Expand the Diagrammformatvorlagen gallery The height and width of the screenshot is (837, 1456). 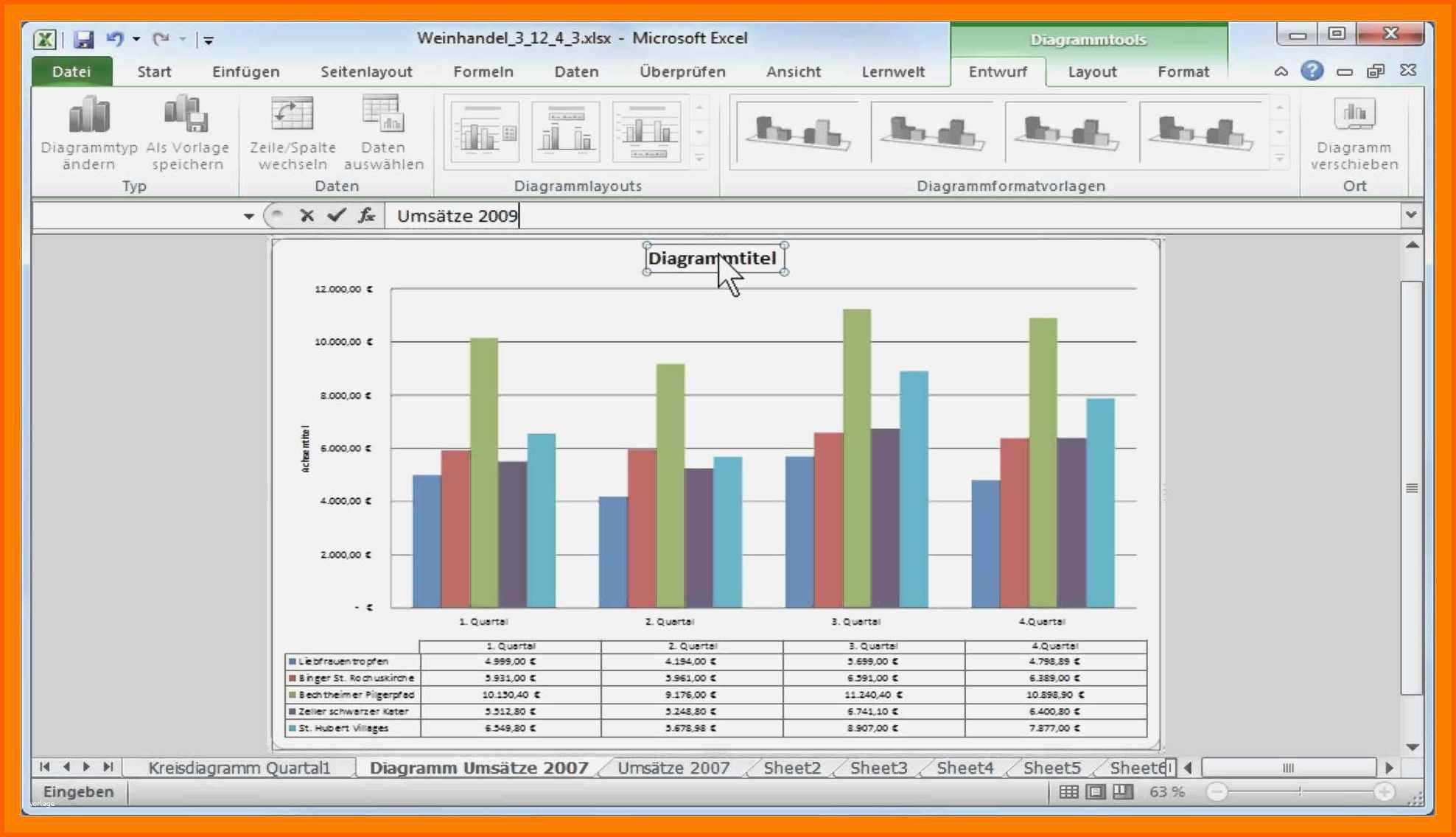[1280, 159]
